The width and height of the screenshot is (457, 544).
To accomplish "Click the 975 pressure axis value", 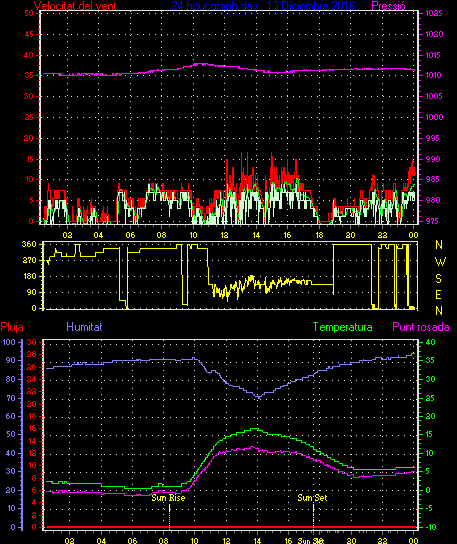I will [432, 221].
